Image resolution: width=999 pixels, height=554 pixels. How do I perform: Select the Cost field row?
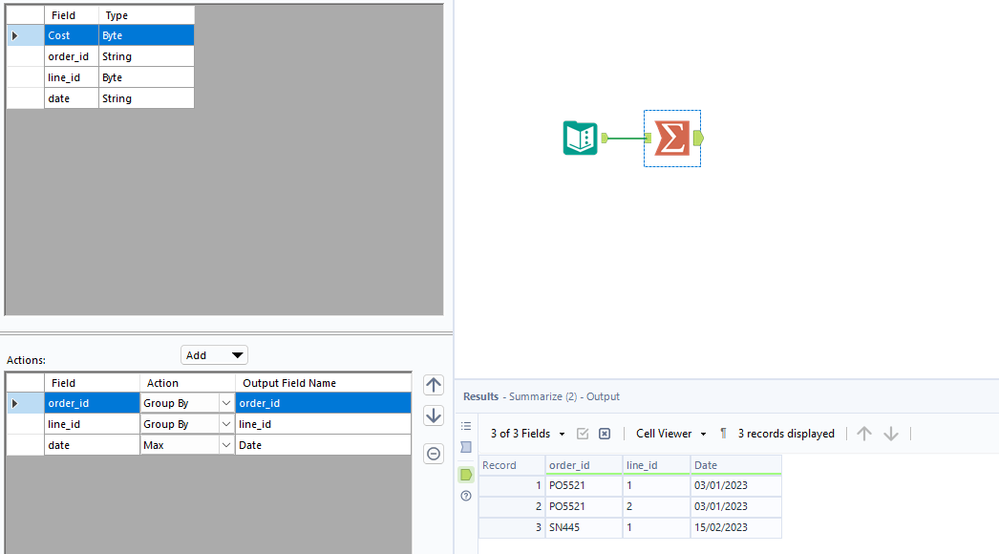[101, 36]
